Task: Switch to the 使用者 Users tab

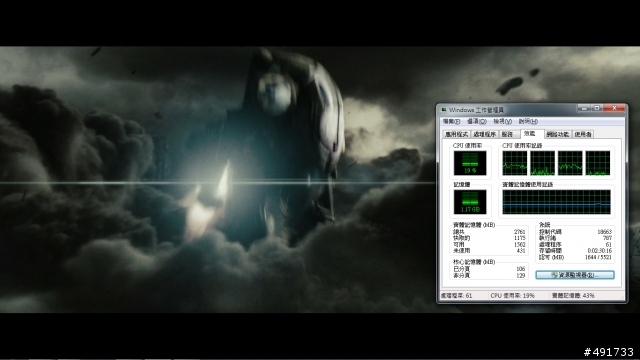Action: pos(583,134)
